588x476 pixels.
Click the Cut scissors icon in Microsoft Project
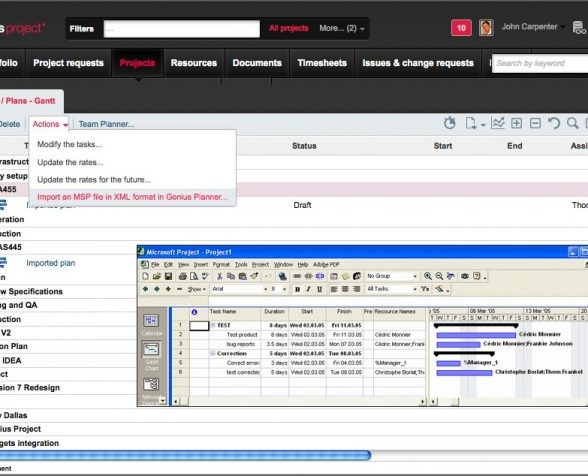[x=219, y=276]
